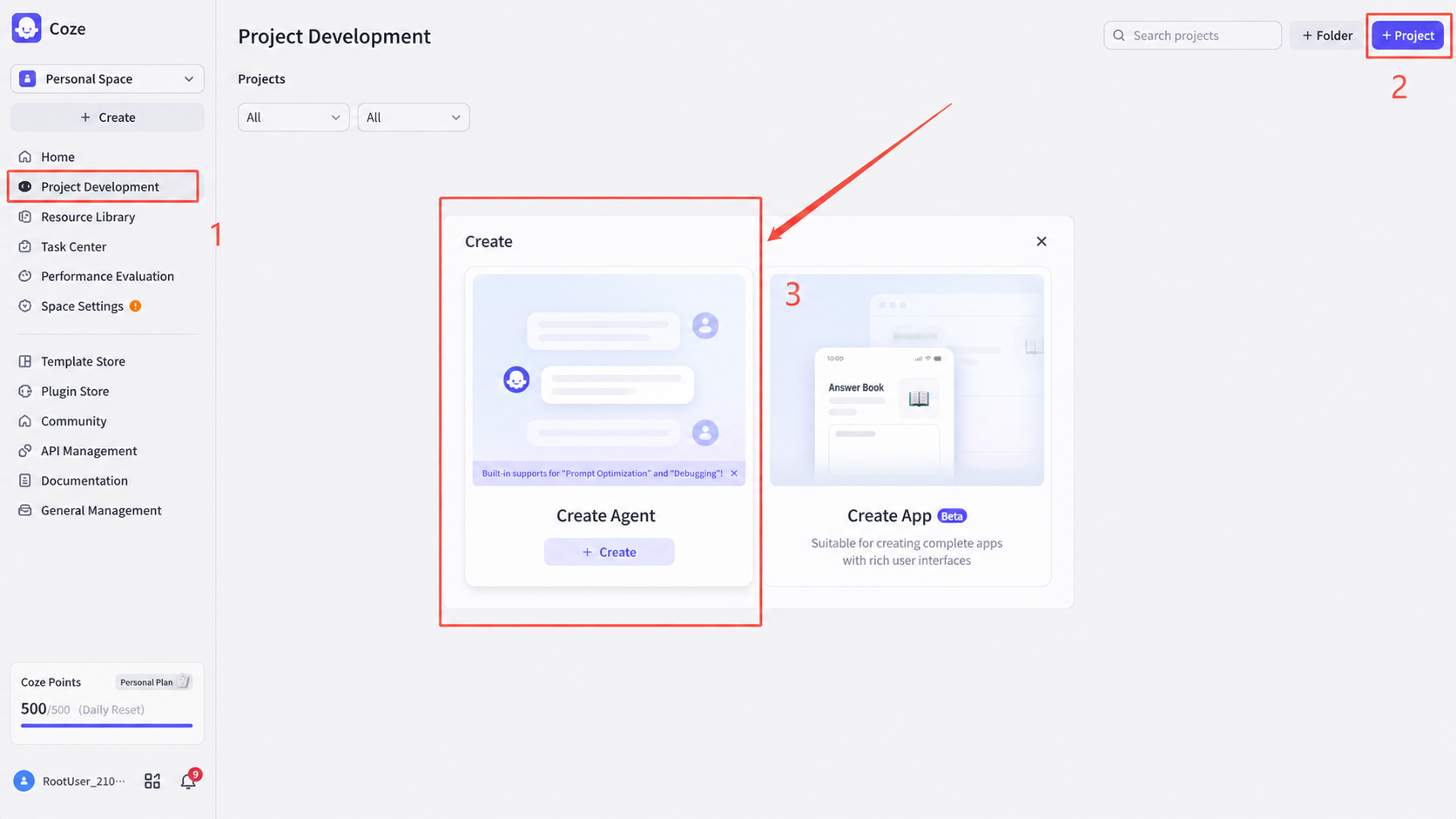1456x819 pixels.
Task: Open Project Development menu item
Action: coord(103,186)
